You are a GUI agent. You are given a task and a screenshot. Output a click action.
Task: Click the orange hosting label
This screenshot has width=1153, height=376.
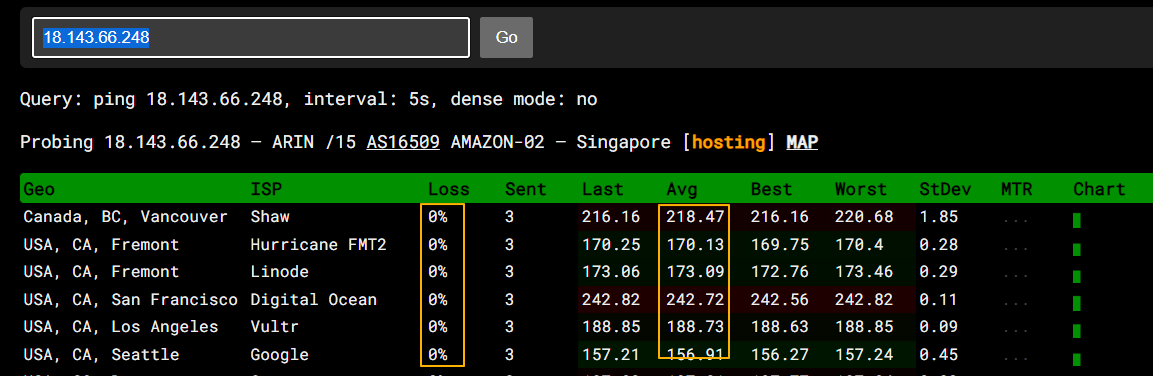click(729, 142)
